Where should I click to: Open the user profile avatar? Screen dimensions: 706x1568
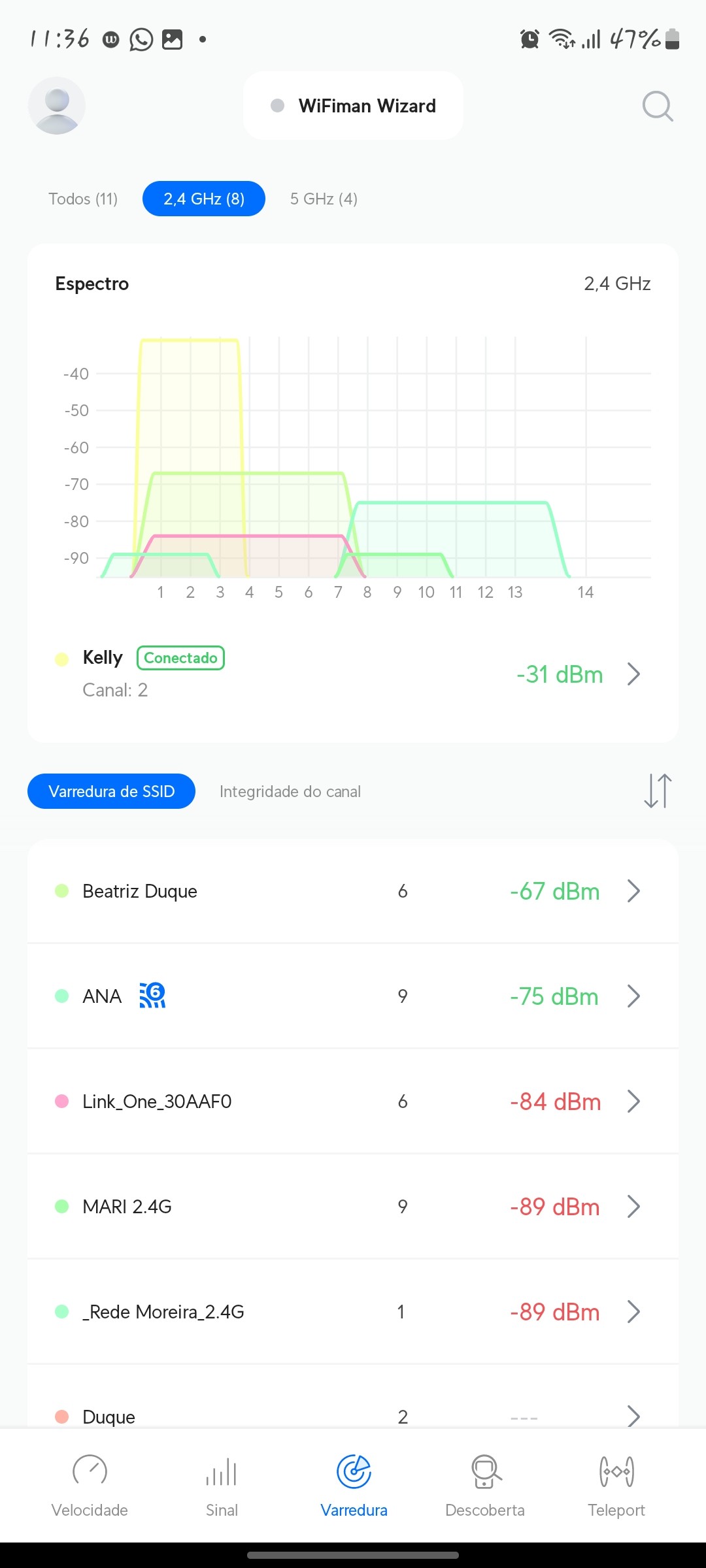click(x=57, y=106)
